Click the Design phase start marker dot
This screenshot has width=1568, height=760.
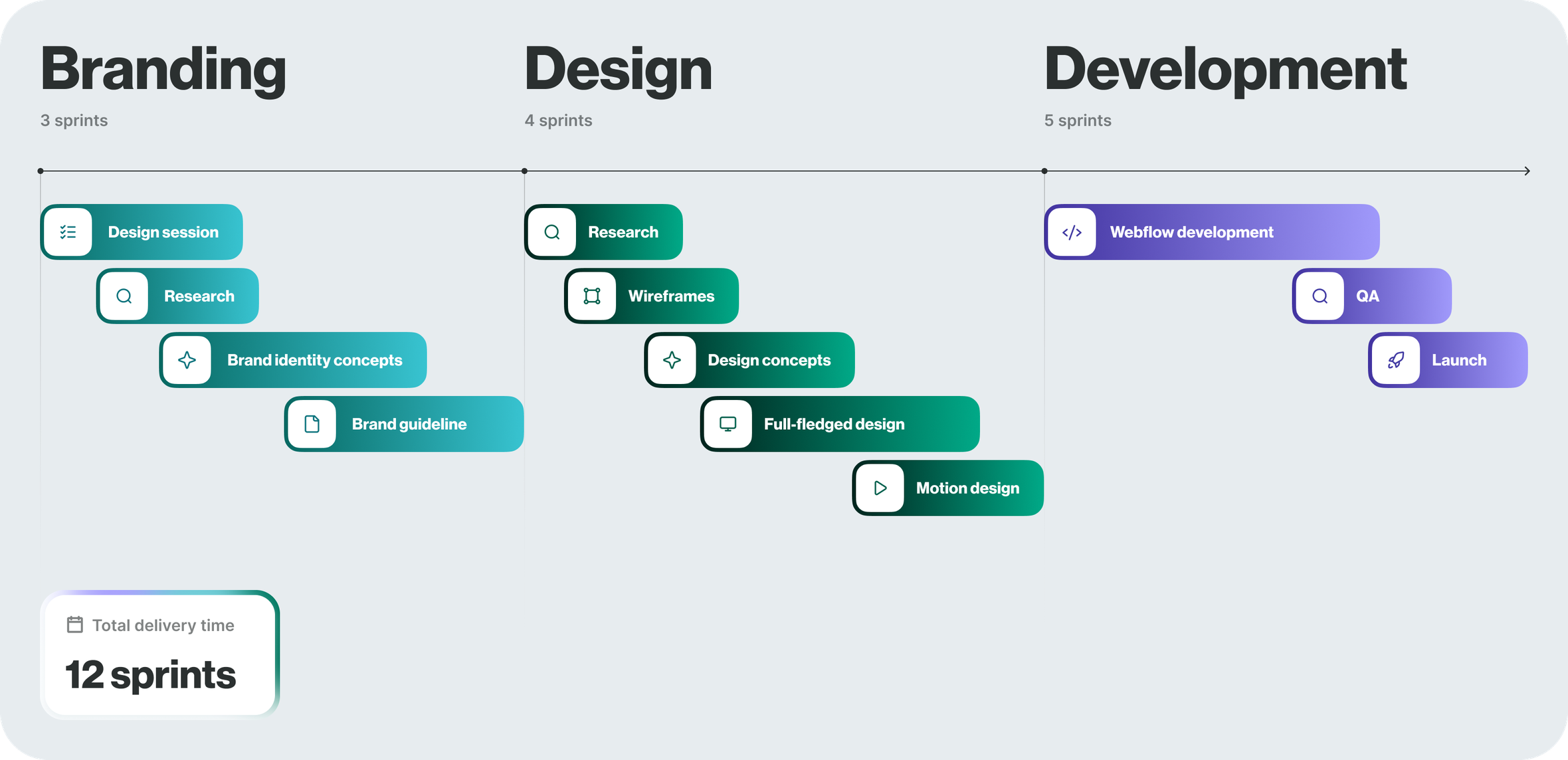click(524, 171)
